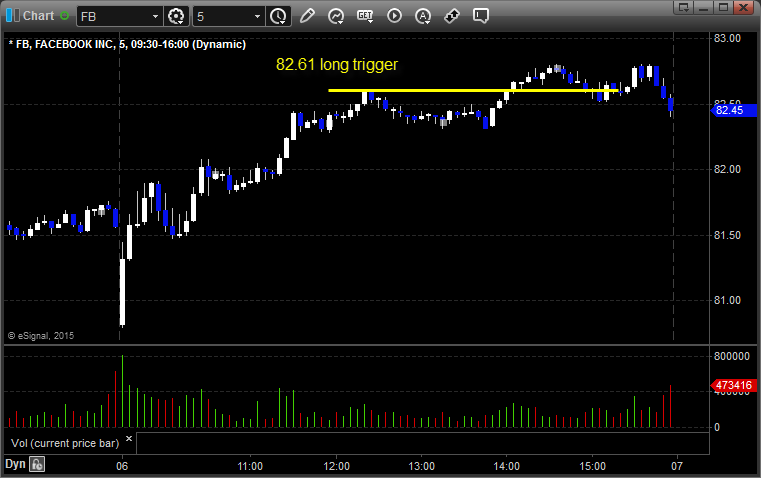
Task: Click the window linking color bars icon
Action: [x=13, y=16]
